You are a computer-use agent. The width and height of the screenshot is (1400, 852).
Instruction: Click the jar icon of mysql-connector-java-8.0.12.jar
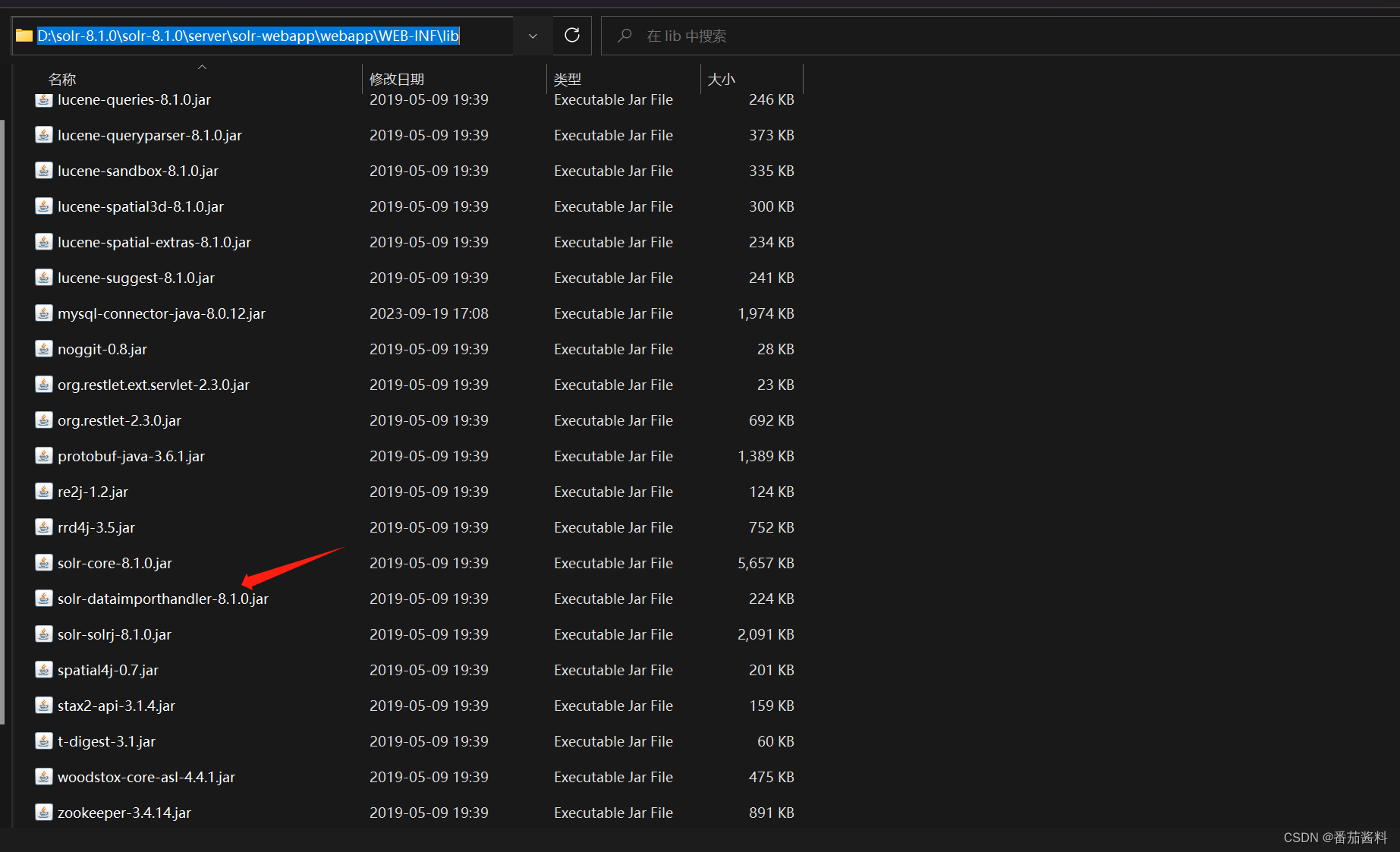[44, 313]
